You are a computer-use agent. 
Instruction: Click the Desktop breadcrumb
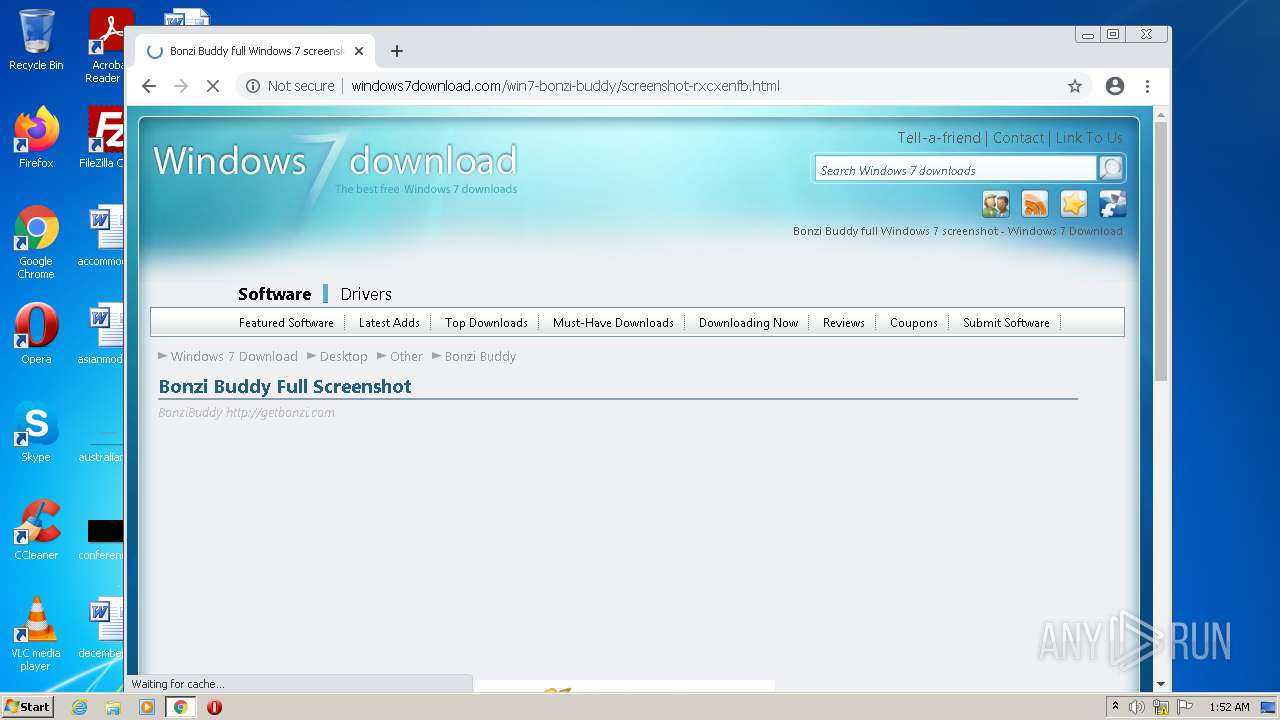tap(344, 356)
